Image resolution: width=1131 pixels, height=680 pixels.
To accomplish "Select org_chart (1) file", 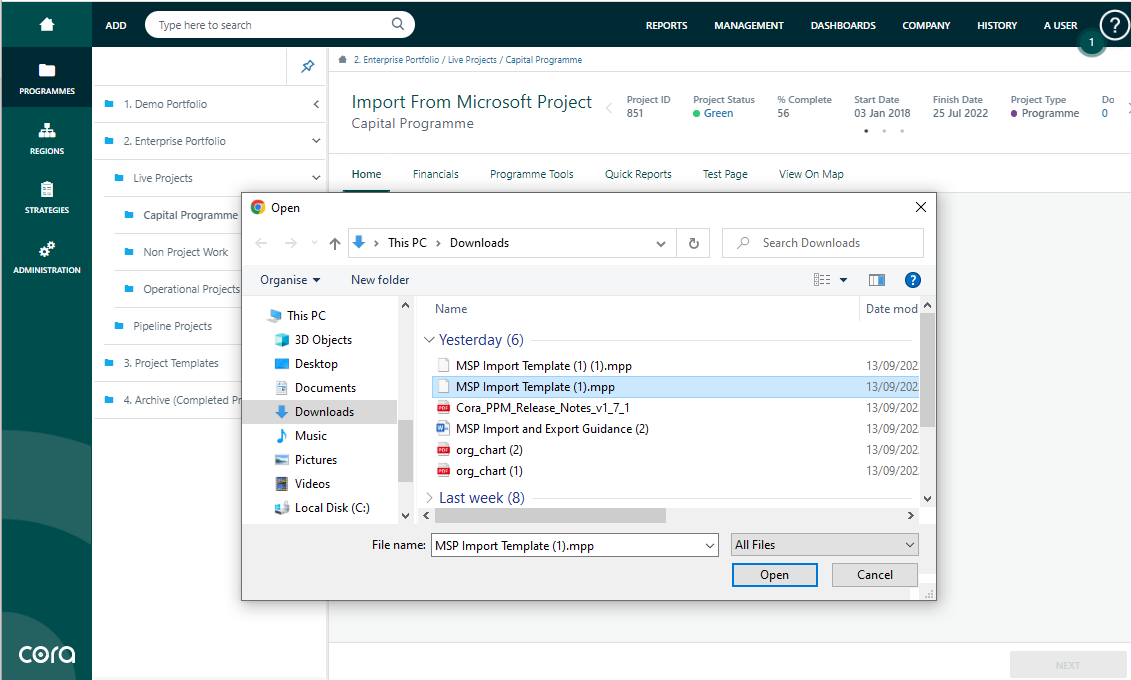I will tap(489, 471).
